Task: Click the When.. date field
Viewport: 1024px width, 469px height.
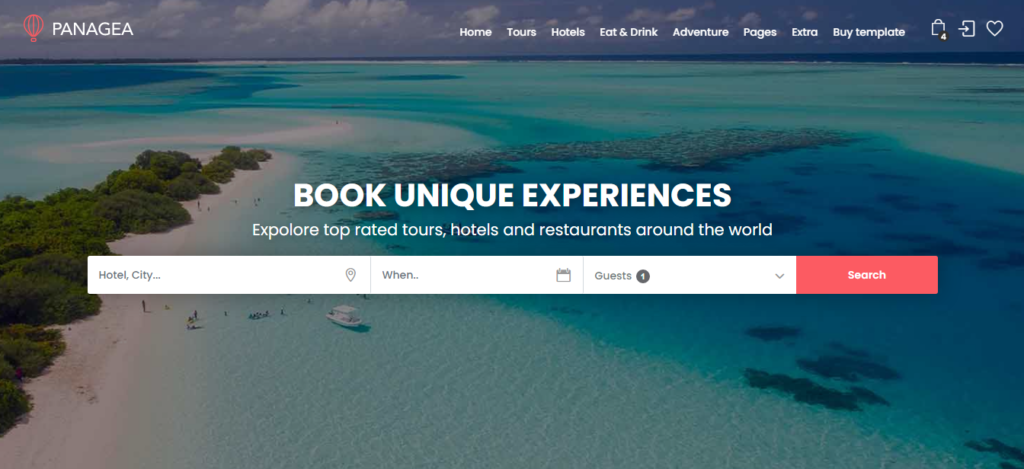Action: [x=477, y=275]
